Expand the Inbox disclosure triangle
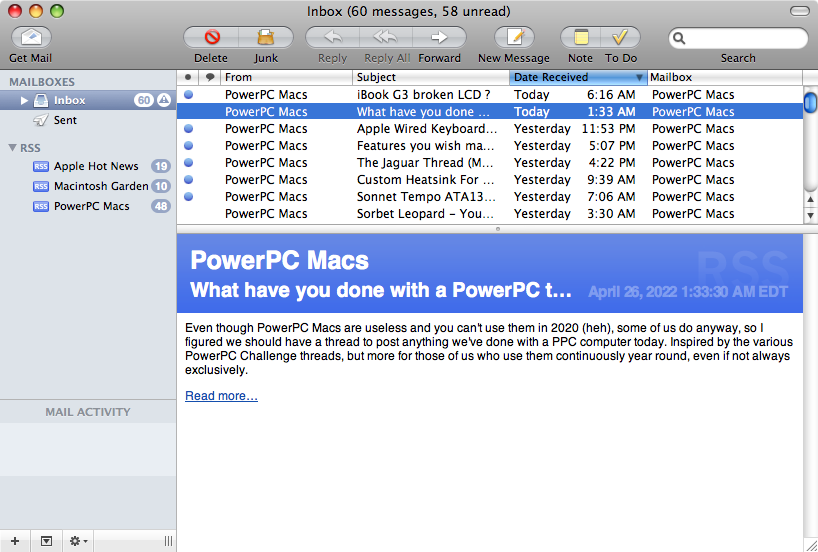The height and width of the screenshot is (552, 818). point(24,100)
